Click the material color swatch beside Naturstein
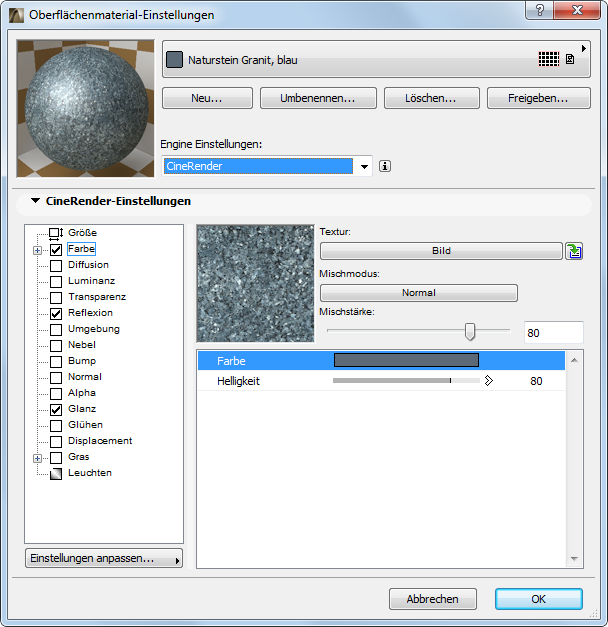This screenshot has width=608, height=627. pyautogui.click(x=174, y=60)
